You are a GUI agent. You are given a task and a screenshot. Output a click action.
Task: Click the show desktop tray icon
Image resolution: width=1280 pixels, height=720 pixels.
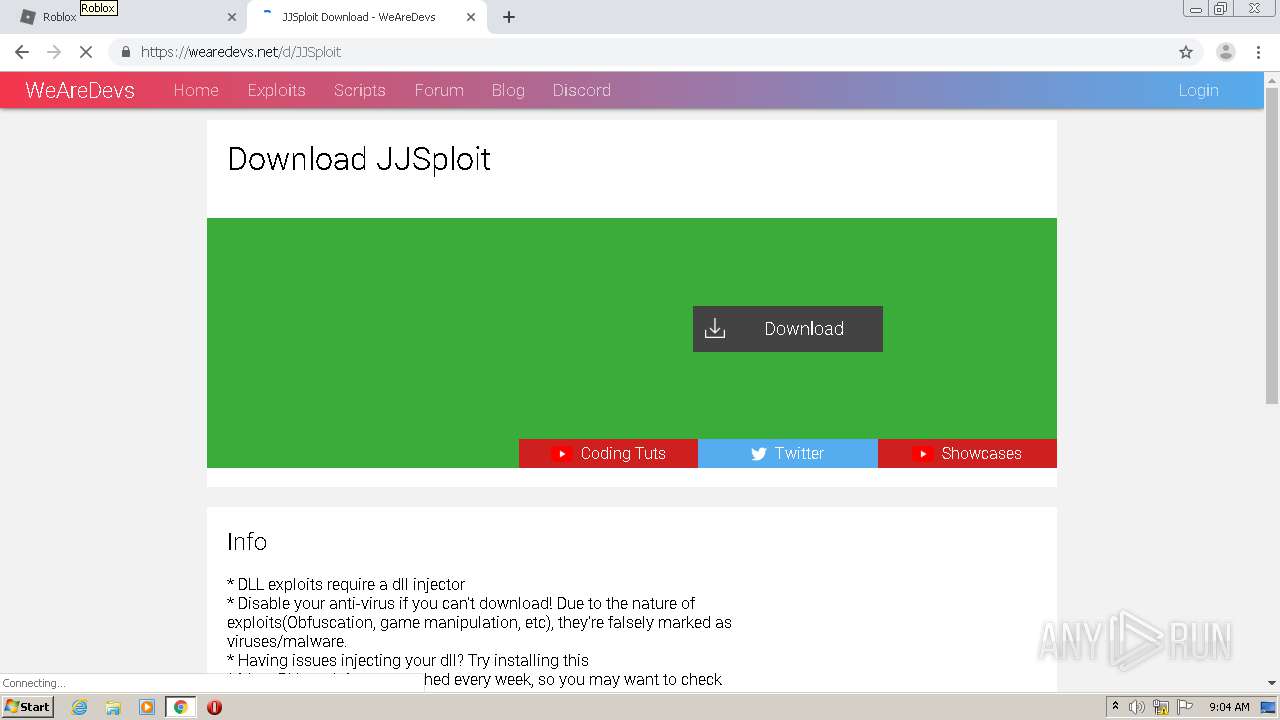(x=1269, y=707)
